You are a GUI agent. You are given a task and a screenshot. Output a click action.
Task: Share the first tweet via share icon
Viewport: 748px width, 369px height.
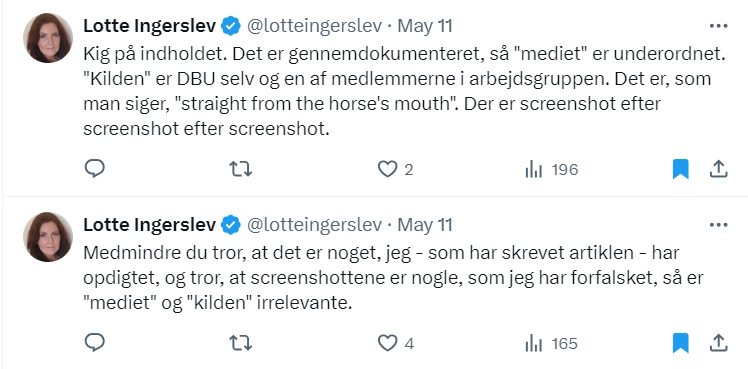718,169
